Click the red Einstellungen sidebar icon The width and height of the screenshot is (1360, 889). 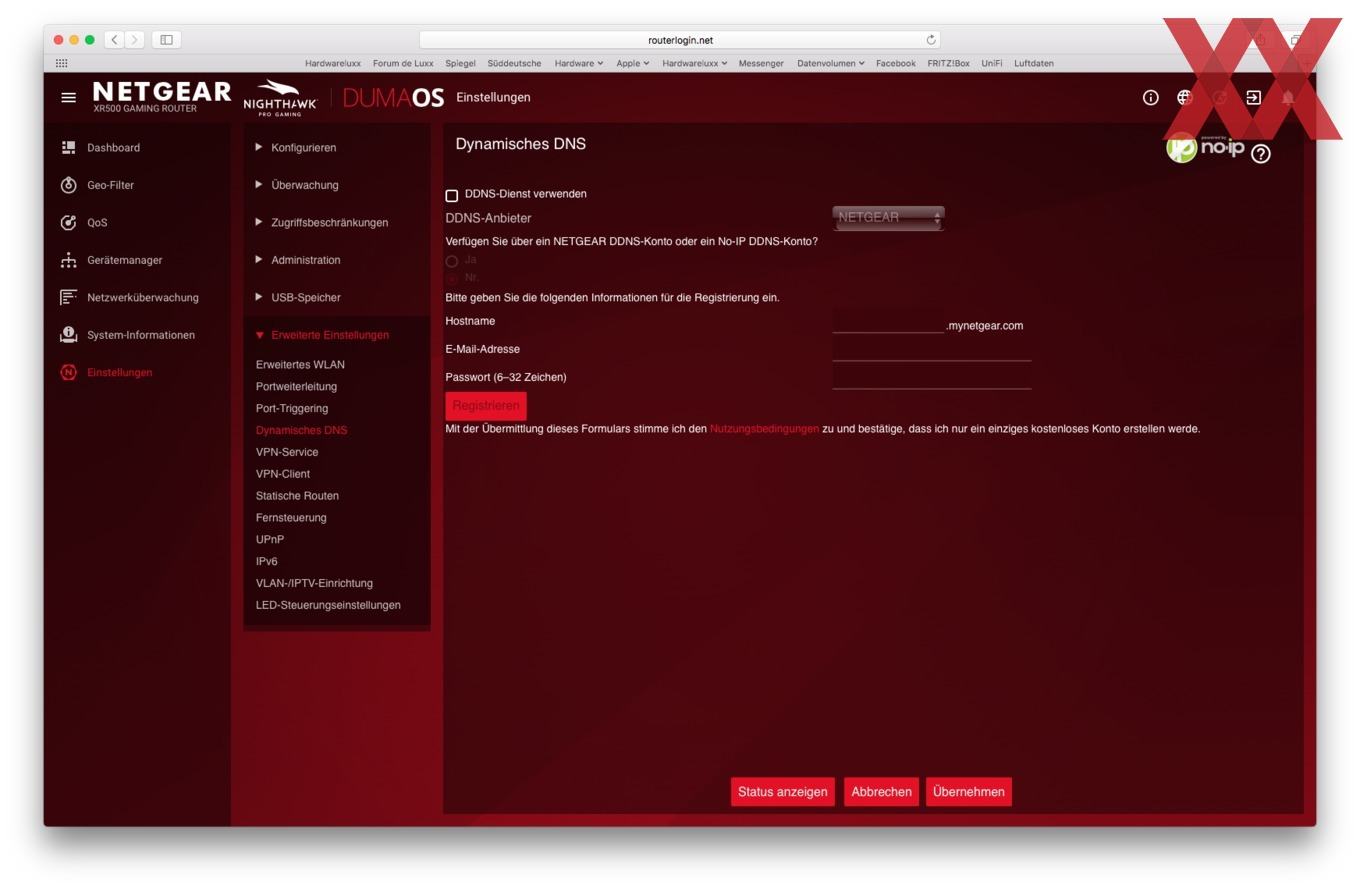(68, 372)
